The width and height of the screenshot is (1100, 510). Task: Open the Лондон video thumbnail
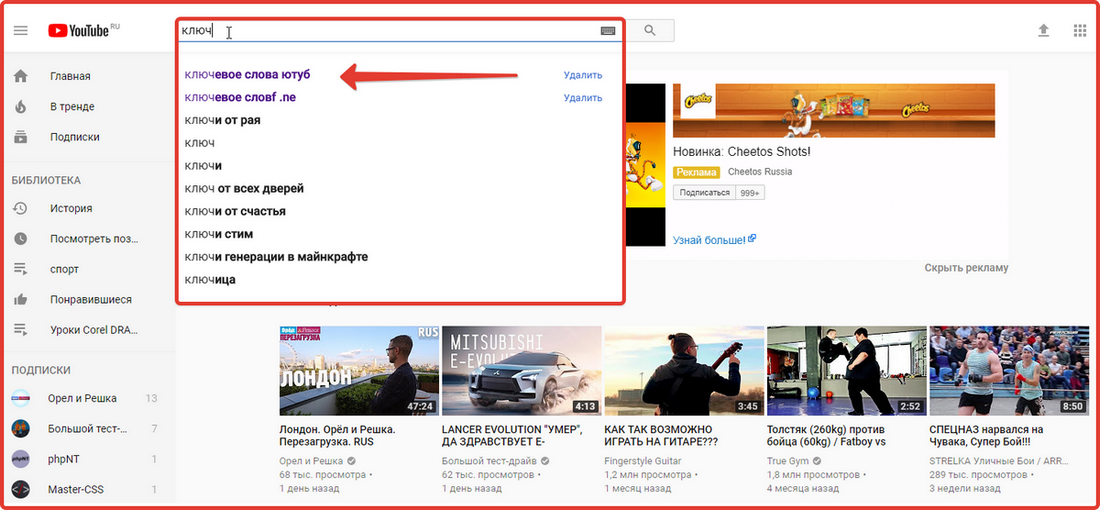358,370
